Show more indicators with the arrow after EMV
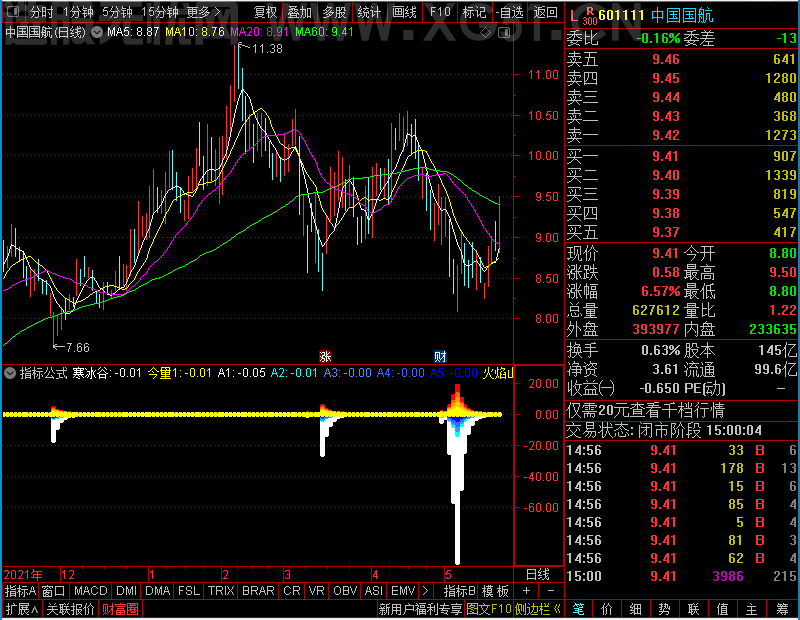Image resolution: width=800 pixels, height=620 pixels. pyautogui.click(x=426, y=591)
